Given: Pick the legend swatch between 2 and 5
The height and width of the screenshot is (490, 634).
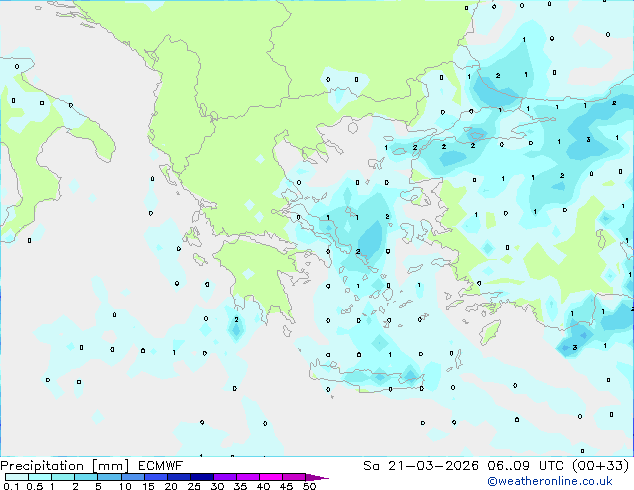Looking at the screenshot, I should [x=86, y=477].
